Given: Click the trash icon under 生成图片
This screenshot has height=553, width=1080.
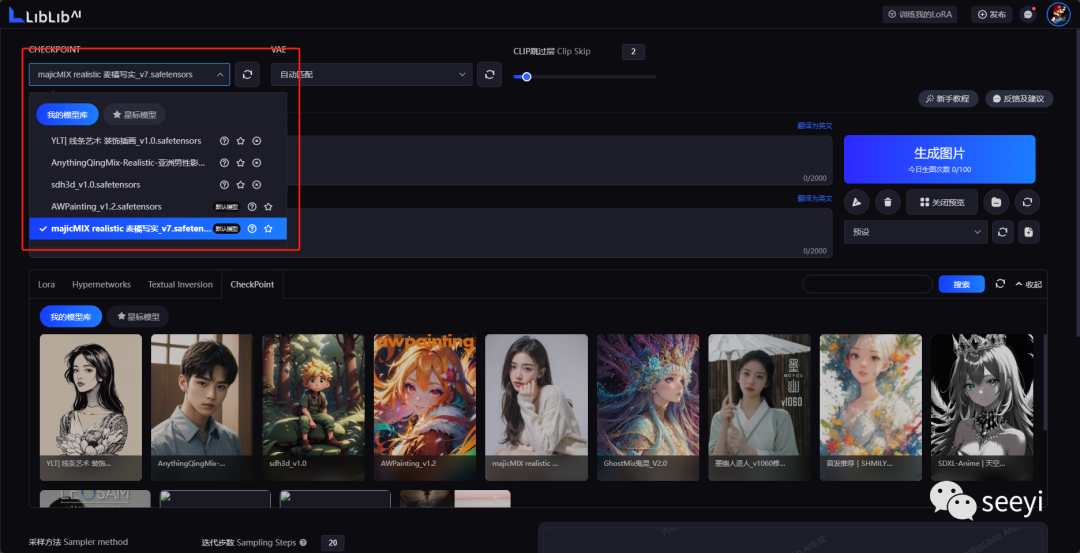Looking at the screenshot, I should [x=887, y=202].
